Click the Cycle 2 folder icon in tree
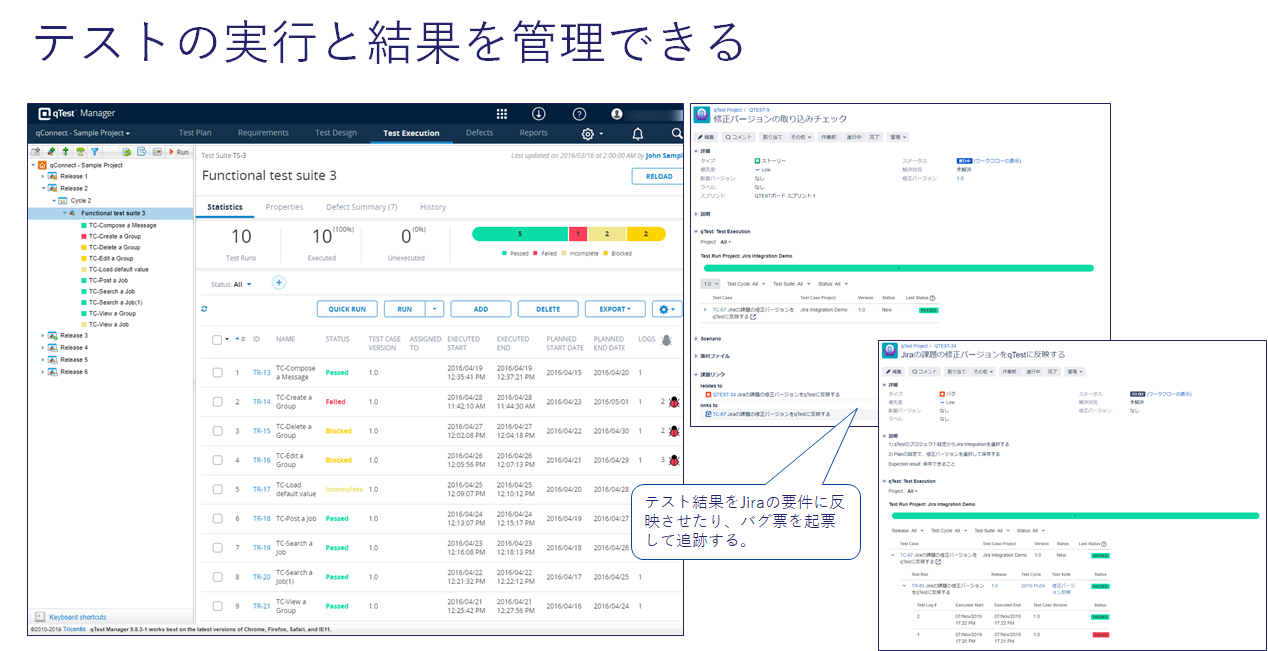This screenshot has width=1268, height=651. (63, 200)
